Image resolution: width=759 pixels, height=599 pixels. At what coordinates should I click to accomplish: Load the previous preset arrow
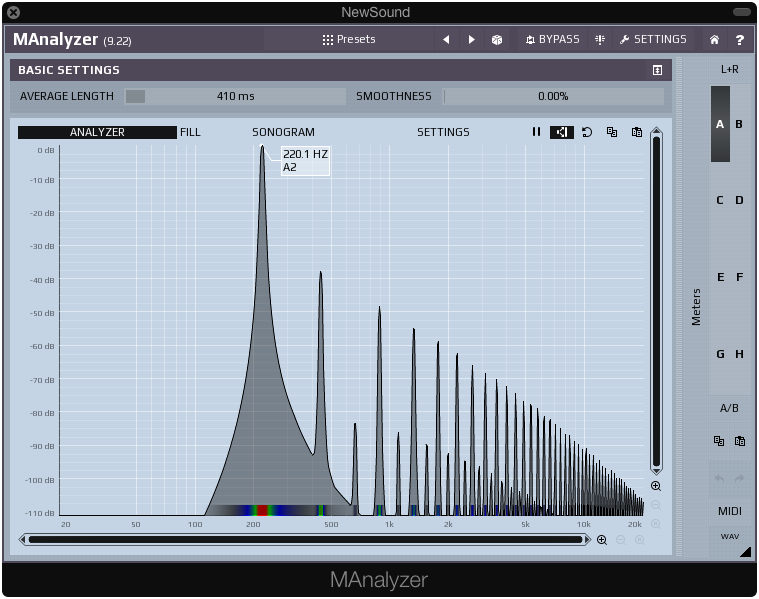pos(446,39)
